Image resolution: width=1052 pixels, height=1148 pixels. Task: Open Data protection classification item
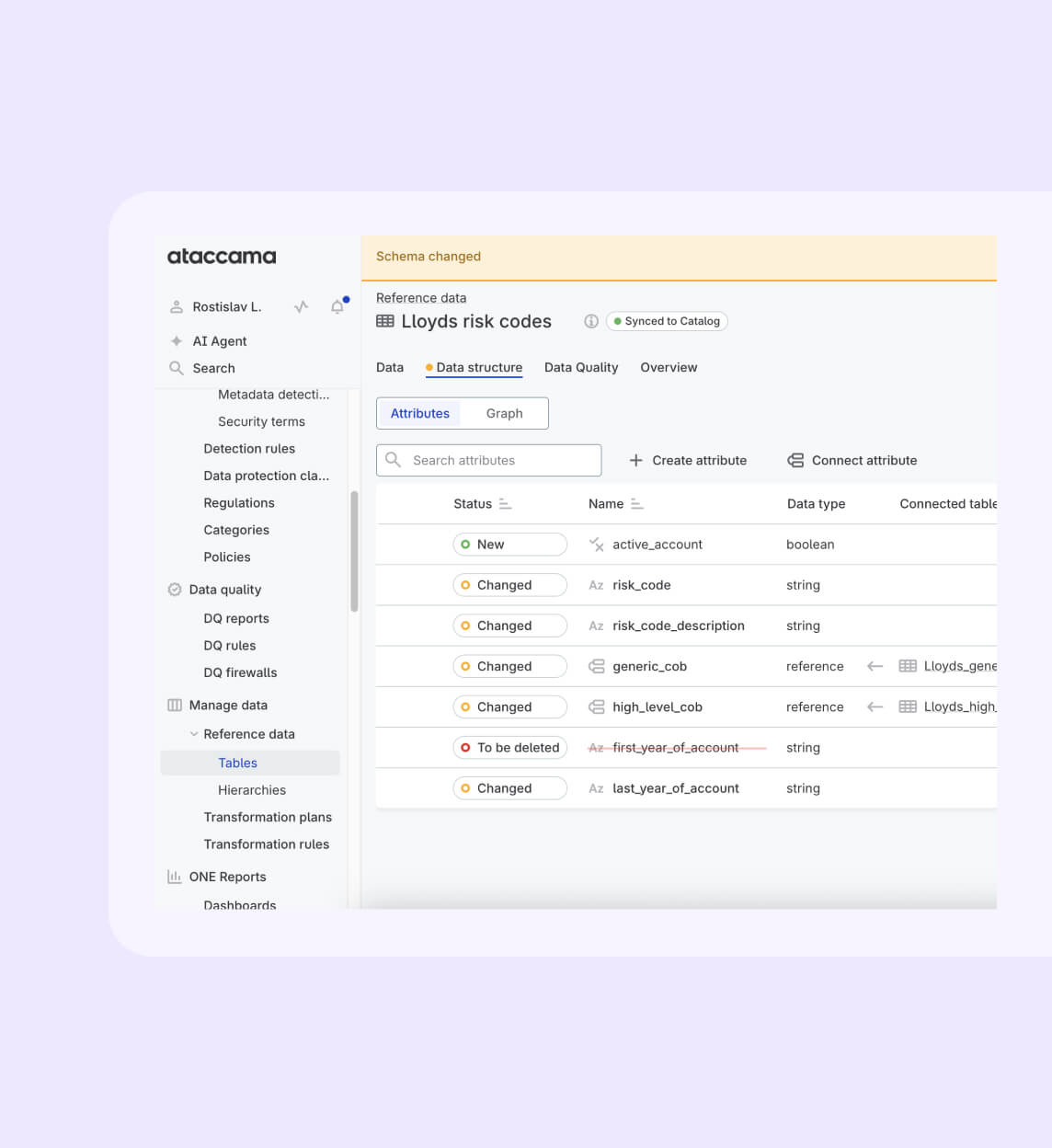pyautogui.click(x=266, y=476)
